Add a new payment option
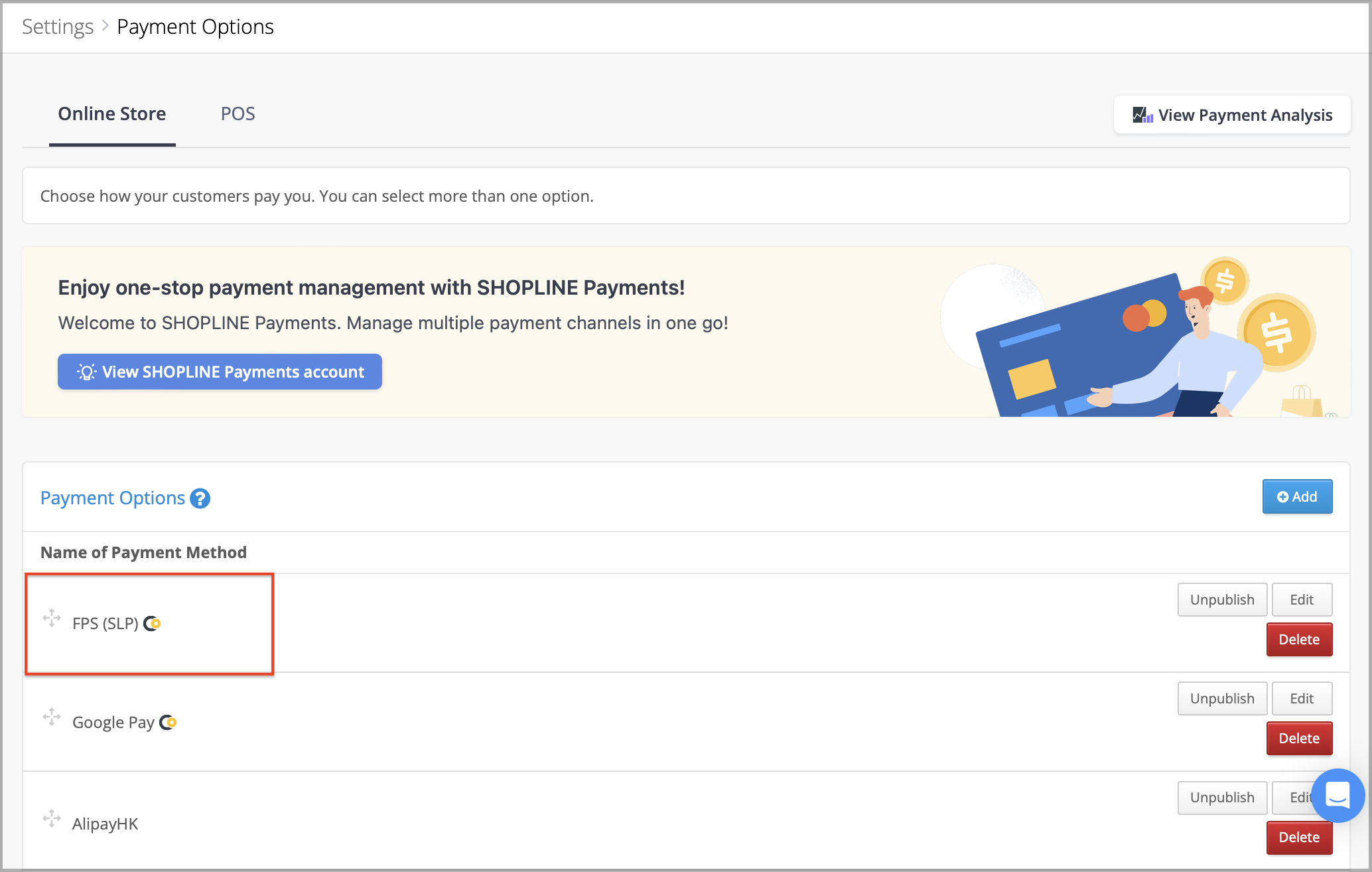The width and height of the screenshot is (1372, 872). pos(1297,496)
